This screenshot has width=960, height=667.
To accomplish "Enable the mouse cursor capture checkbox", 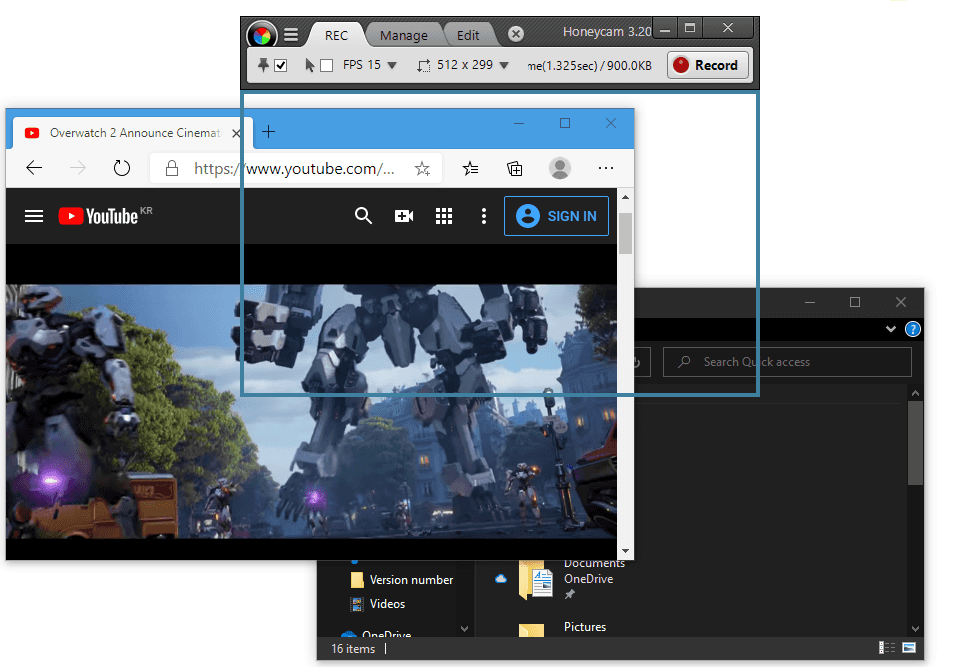I will coord(326,66).
